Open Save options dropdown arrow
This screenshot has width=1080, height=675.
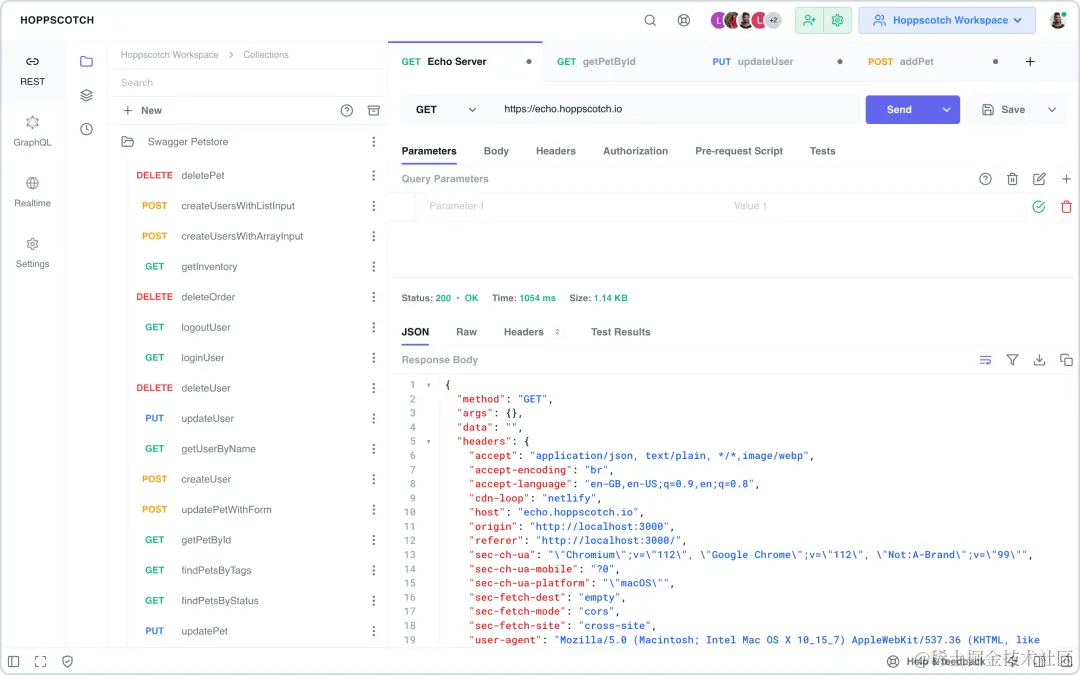1052,110
